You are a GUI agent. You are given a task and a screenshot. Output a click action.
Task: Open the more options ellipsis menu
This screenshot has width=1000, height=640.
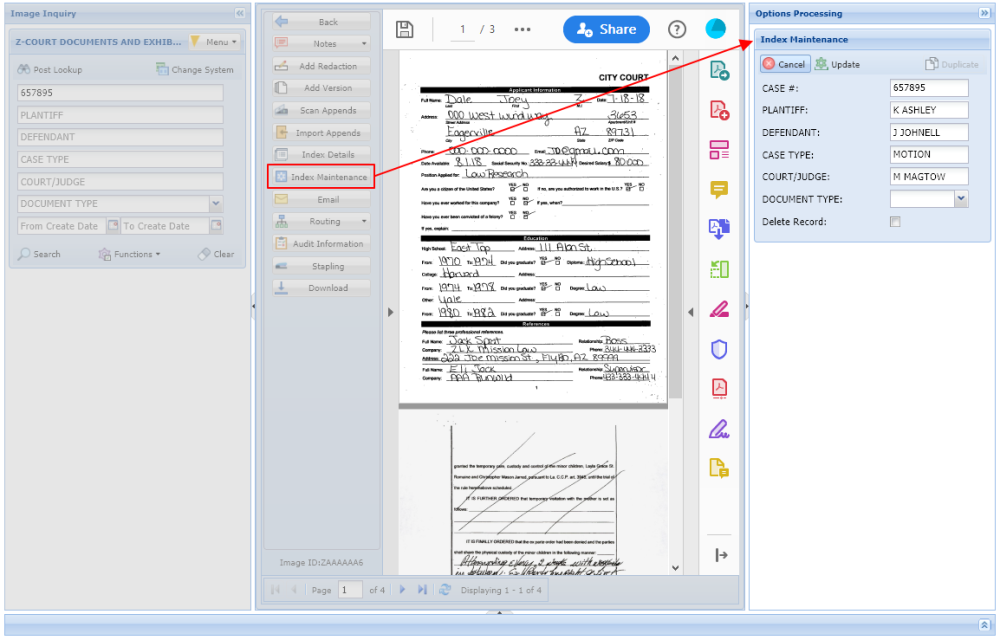(x=521, y=29)
